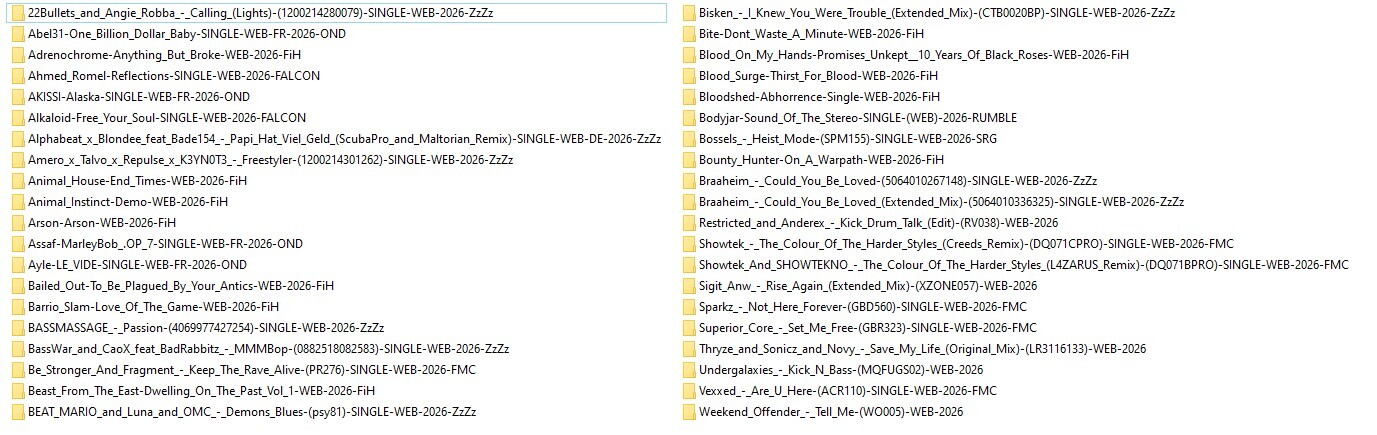Image resolution: width=1377 pixels, height=435 pixels.
Task: Click folder icon of Assaf-MarleyBob_.OP_7
Action: [17, 244]
